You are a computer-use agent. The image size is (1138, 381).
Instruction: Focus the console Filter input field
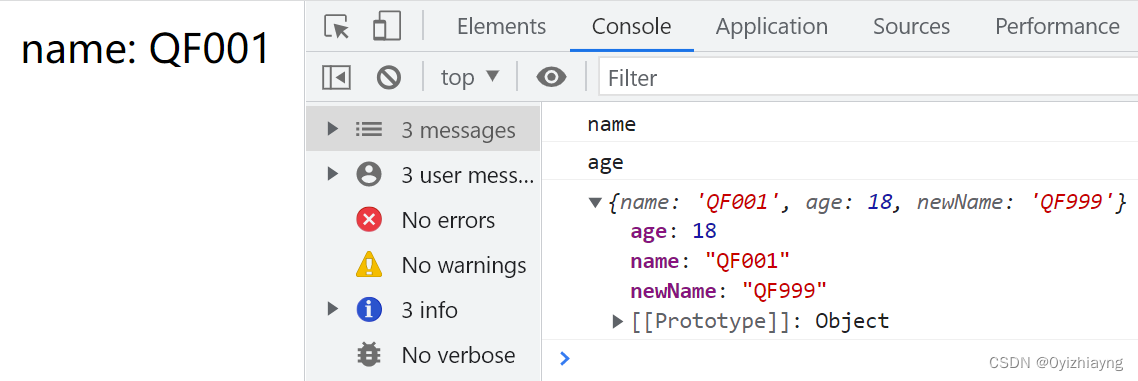click(x=868, y=77)
